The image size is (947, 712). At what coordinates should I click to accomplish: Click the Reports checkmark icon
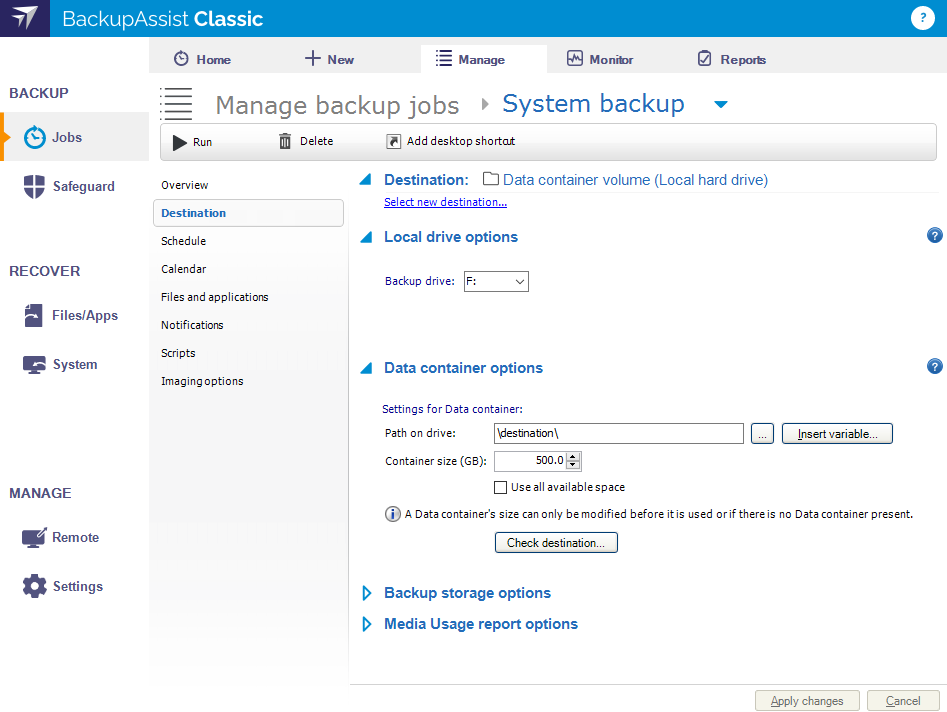pyautogui.click(x=704, y=59)
